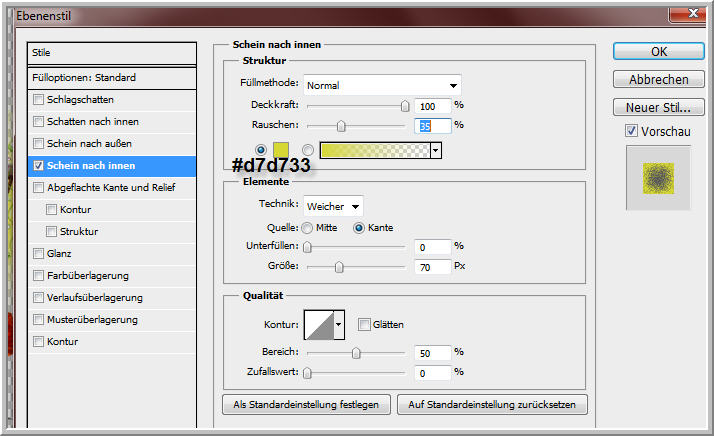714x436 pixels.
Task: Open the gradient editor preview bar
Action: click(x=375, y=150)
